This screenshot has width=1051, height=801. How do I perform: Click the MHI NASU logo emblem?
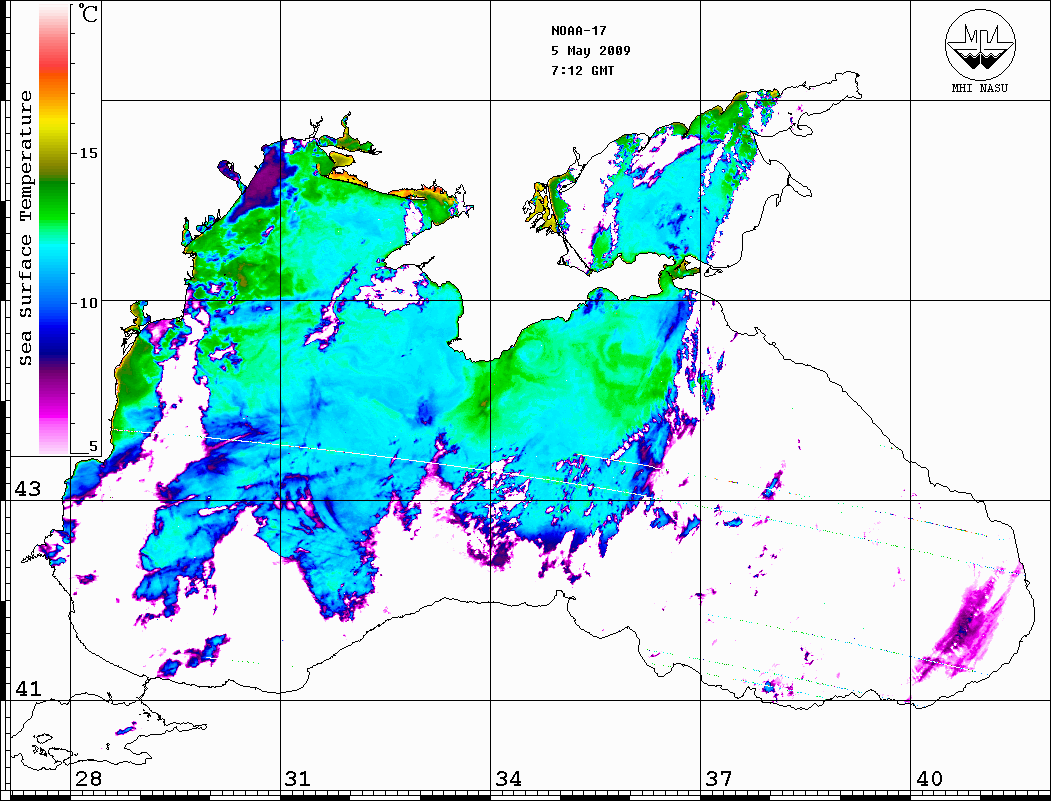[x=980, y=44]
